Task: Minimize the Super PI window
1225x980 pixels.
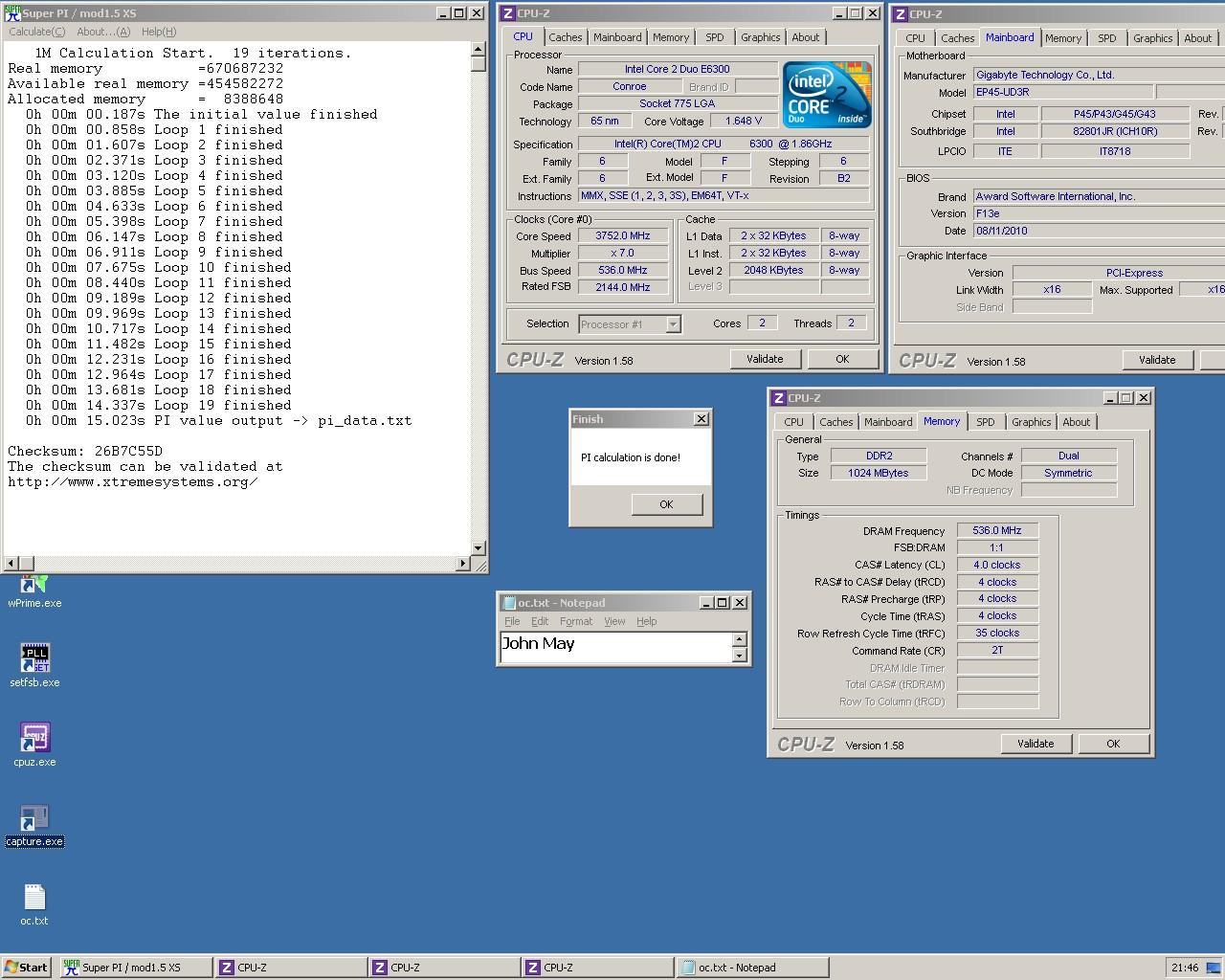Action: tap(443, 13)
